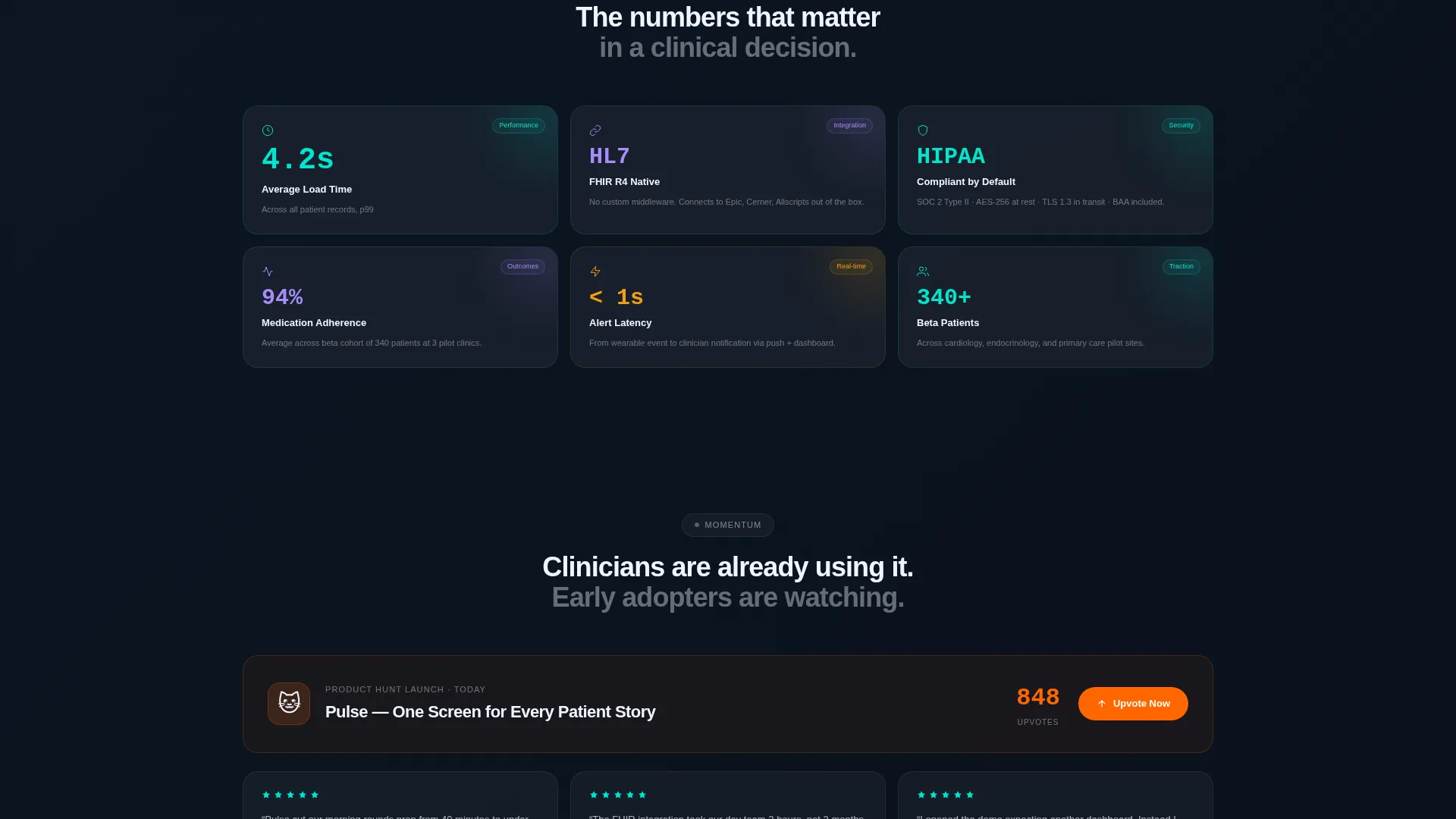Click the lightning bolt icon above Alert Latency
This screenshot has height=819, width=1456.
[x=595, y=271]
